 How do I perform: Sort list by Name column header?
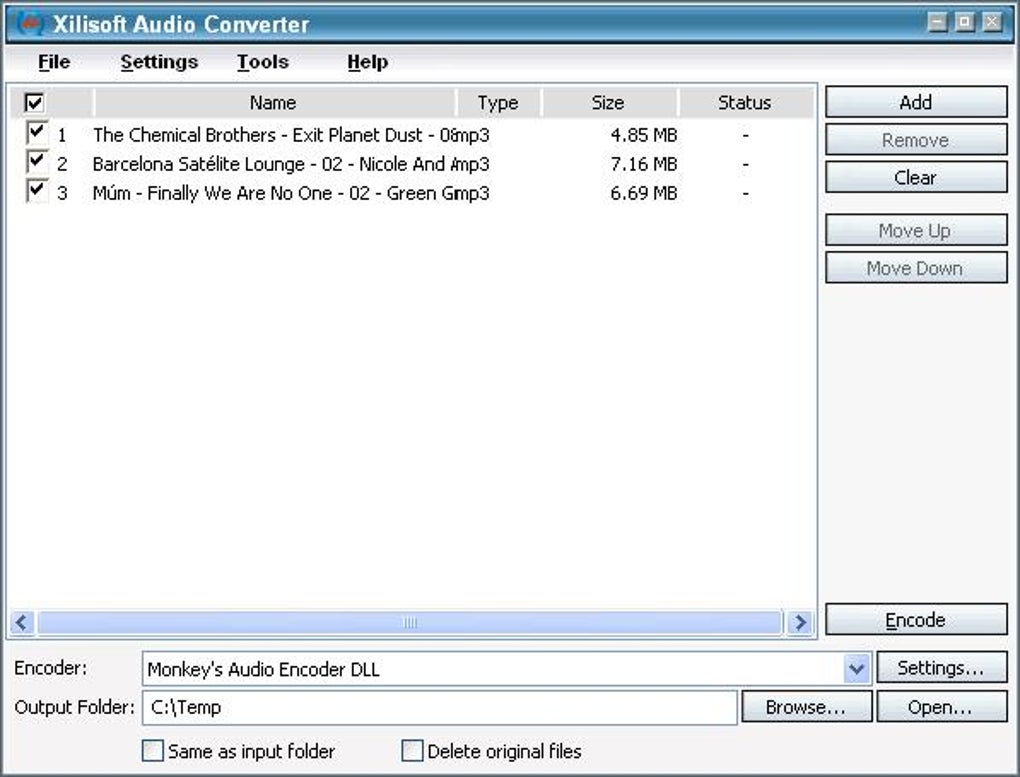275,102
